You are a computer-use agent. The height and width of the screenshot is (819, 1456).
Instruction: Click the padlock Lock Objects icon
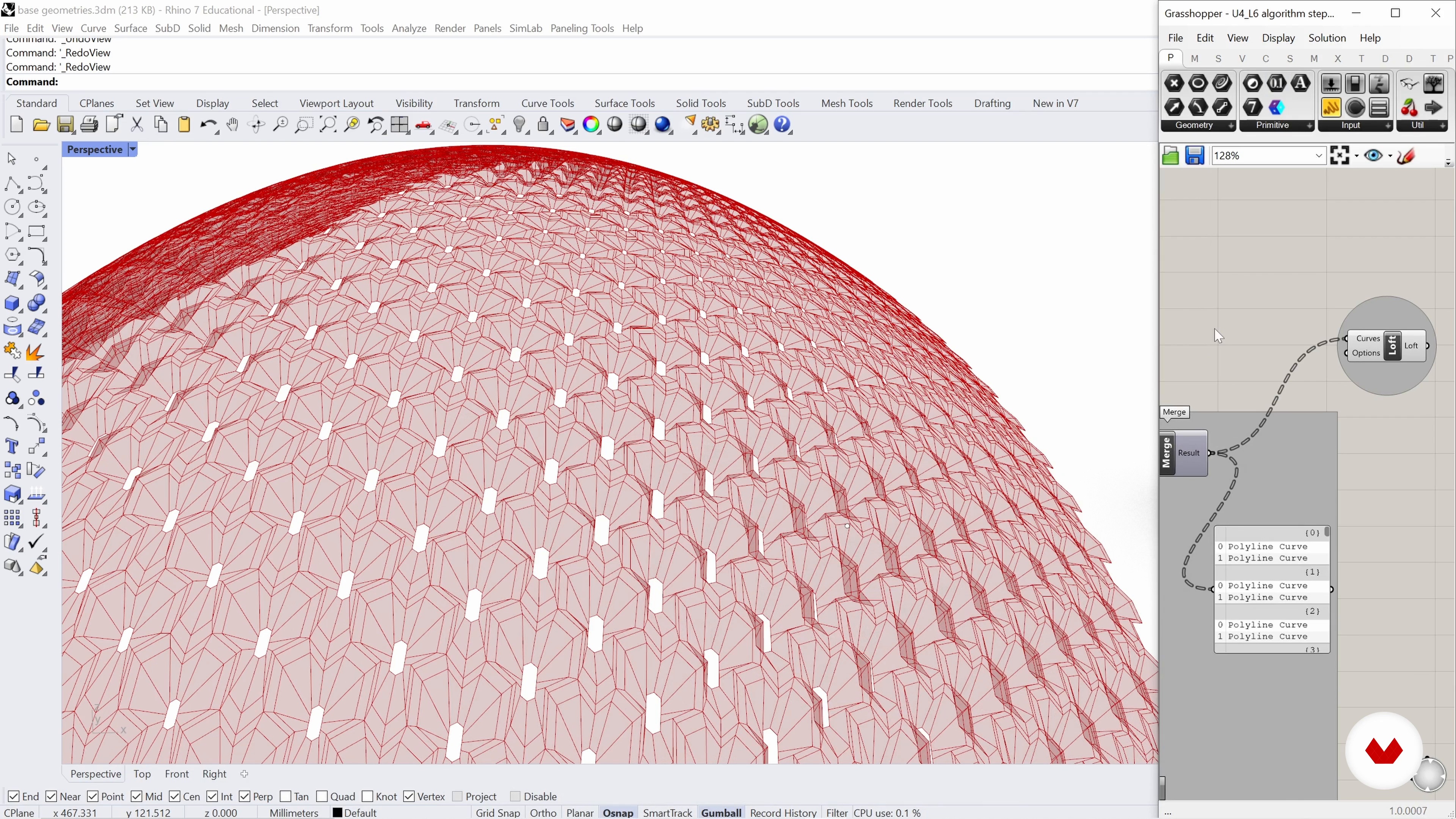[x=543, y=124]
